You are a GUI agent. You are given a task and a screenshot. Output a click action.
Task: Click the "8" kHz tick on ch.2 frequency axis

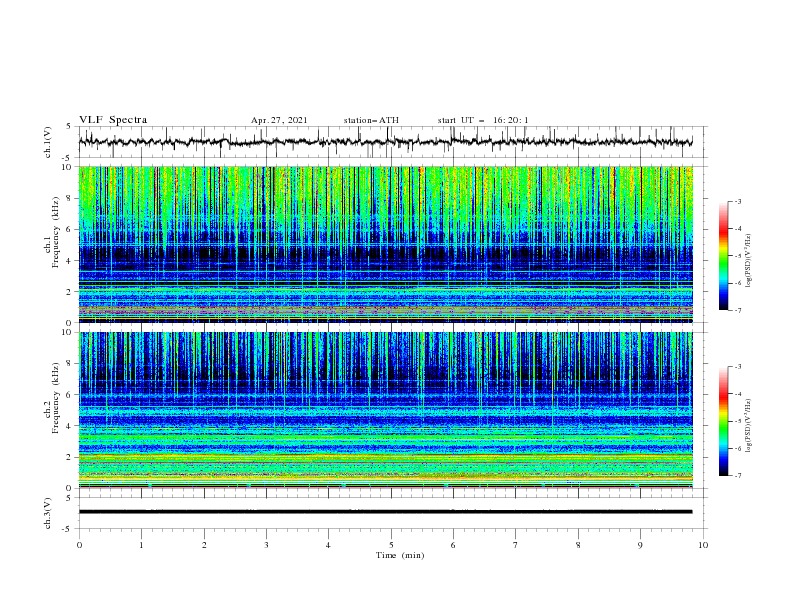[70, 364]
